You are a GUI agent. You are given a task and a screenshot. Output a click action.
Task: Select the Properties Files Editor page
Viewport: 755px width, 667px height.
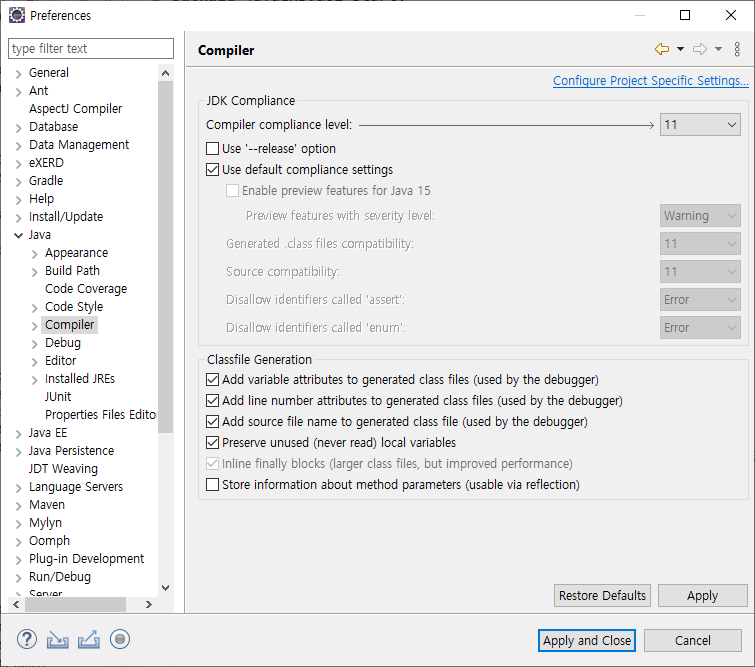tap(100, 415)
